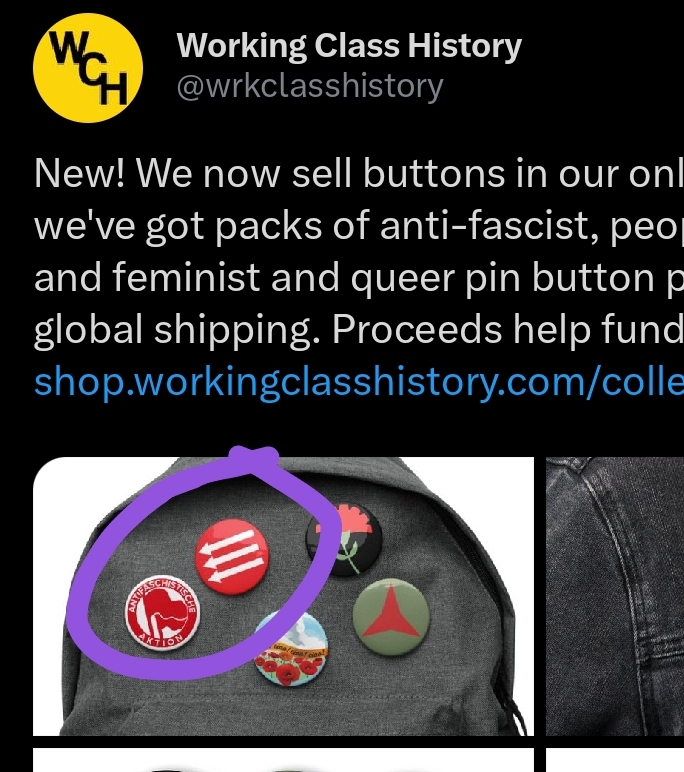Open the Working Class History display name
Screen dimensions: 684x772
tap(349, 46)
